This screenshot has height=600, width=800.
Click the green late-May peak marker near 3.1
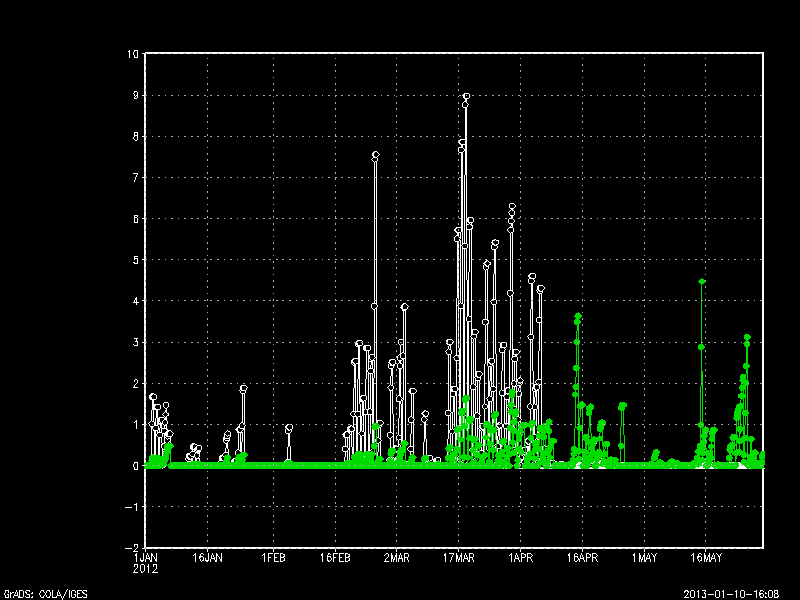(747, 337)
